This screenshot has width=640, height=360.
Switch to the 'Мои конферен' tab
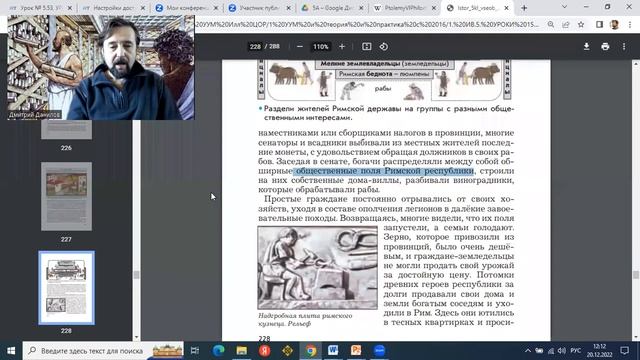pos(187,8)
